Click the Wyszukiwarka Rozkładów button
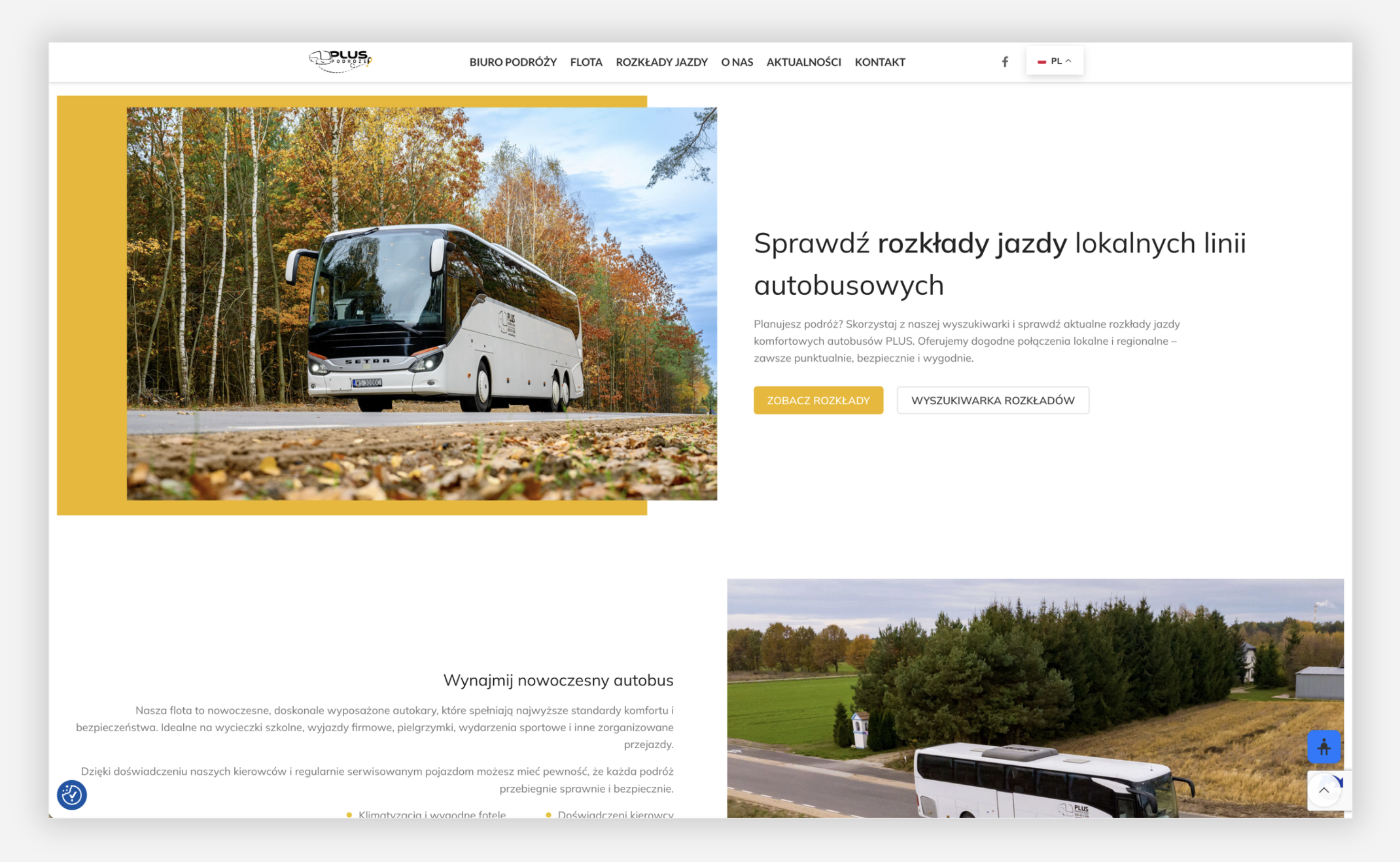 (x=992, y=400)
